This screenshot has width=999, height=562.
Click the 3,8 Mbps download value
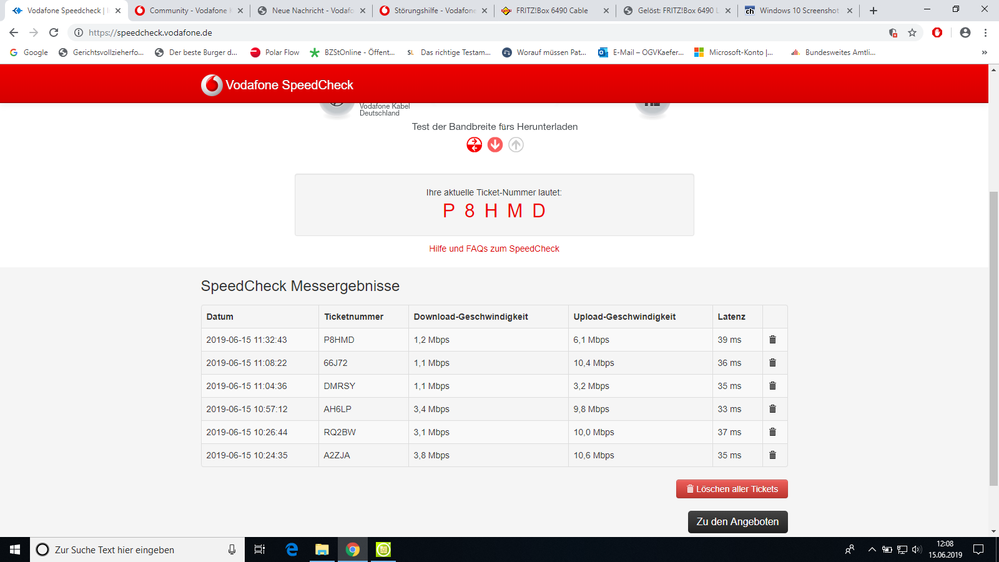(x=431, y=455)
